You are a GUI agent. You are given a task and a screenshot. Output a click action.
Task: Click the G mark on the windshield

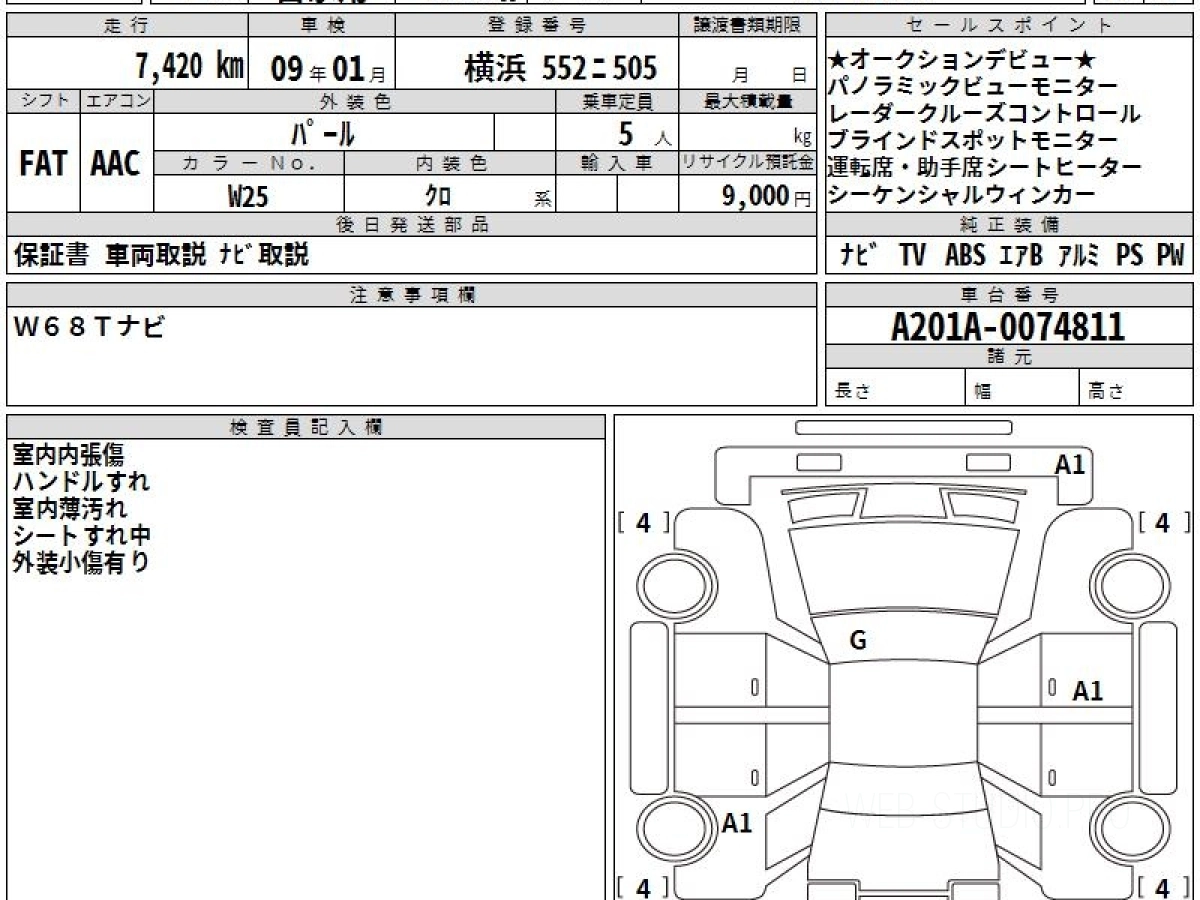(x=857, y=641)
